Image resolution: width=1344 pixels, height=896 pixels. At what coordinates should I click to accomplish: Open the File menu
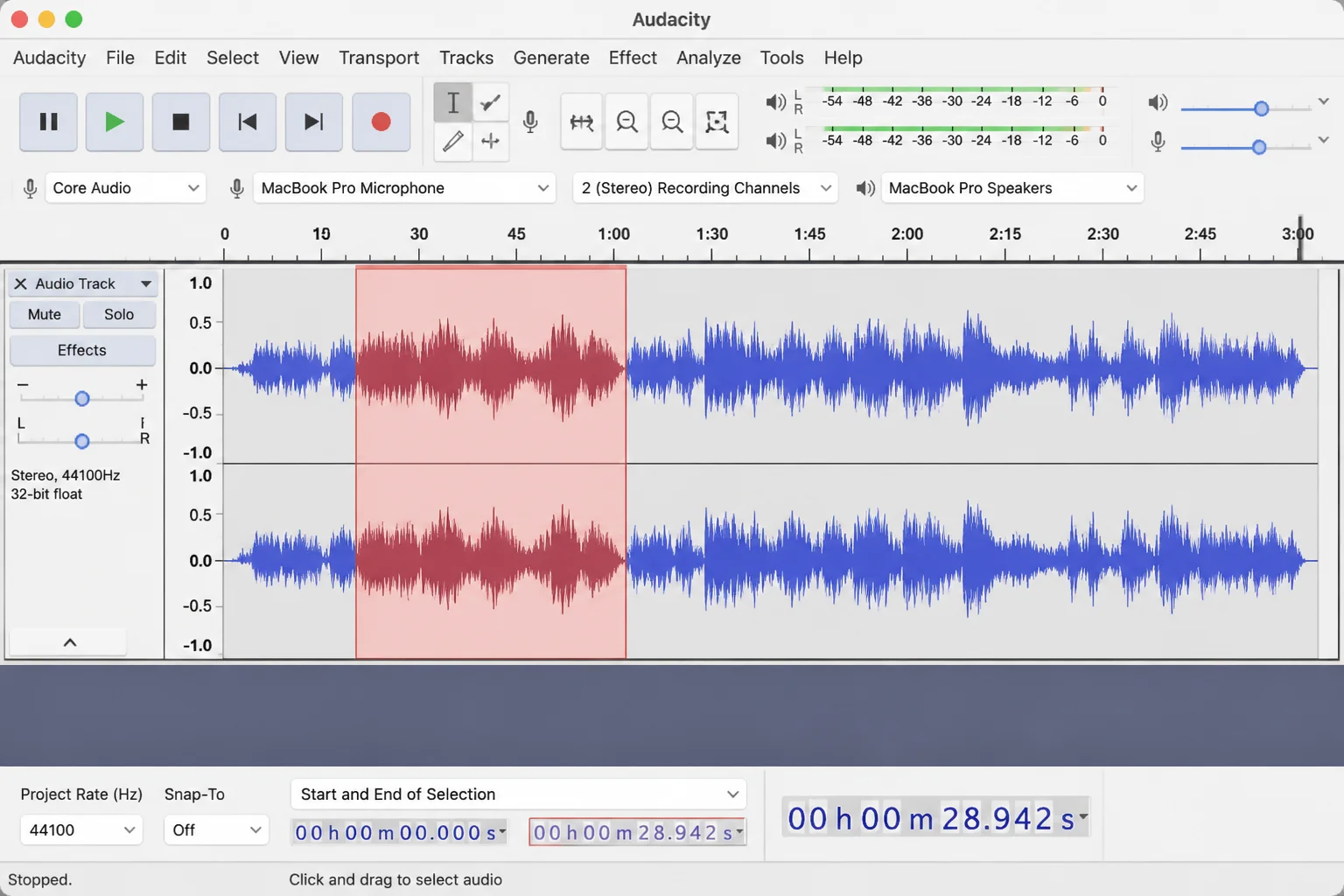coord(120,58)
